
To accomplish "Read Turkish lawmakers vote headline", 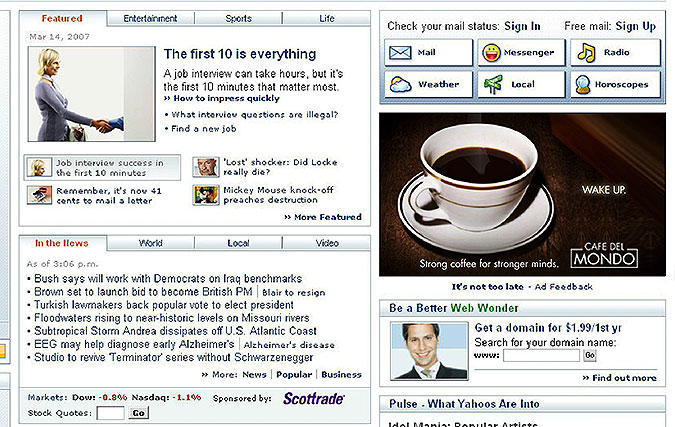I will click(164, 305).
